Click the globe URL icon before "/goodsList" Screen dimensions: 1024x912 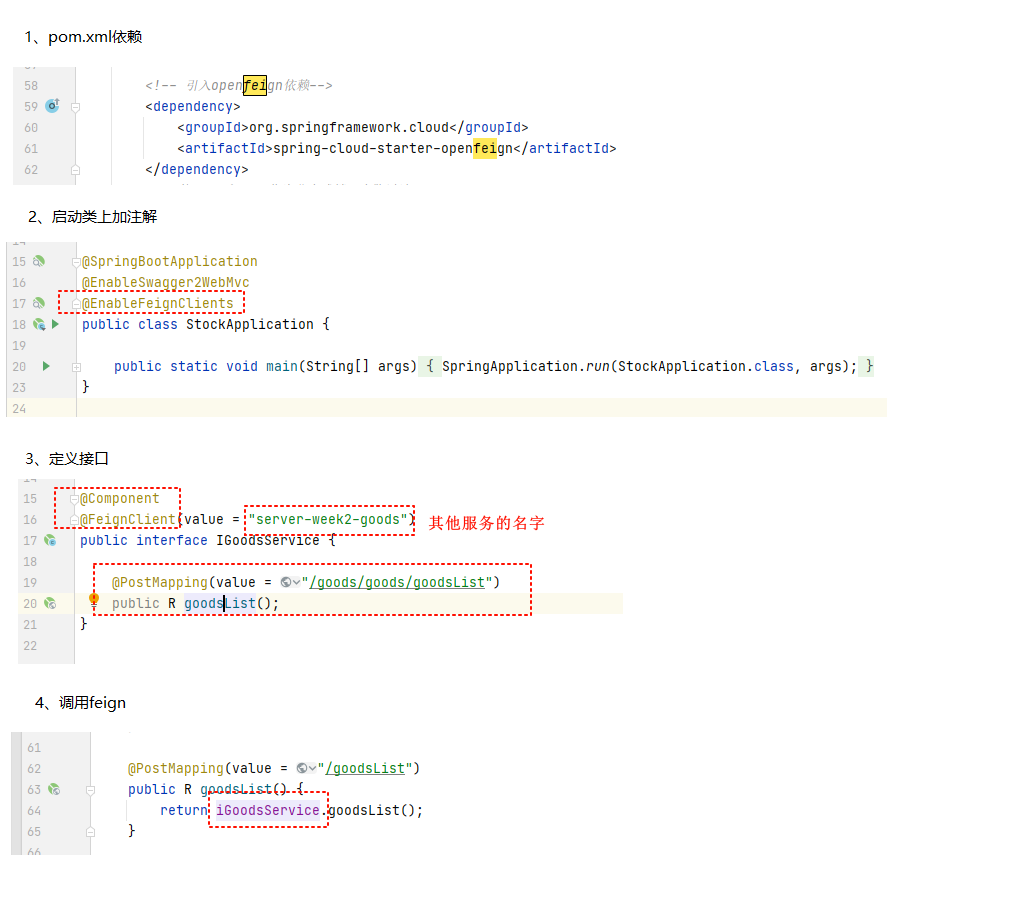(302, 768)
